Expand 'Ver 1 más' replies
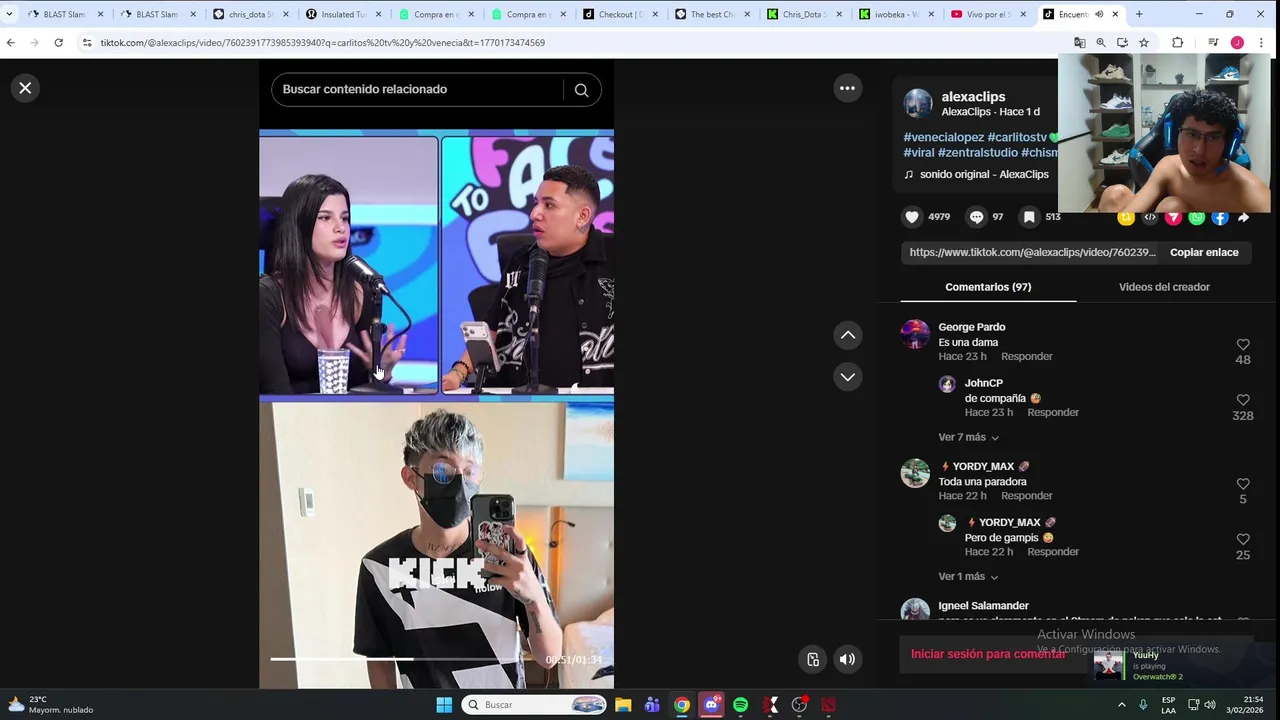 tap(968, 577)
